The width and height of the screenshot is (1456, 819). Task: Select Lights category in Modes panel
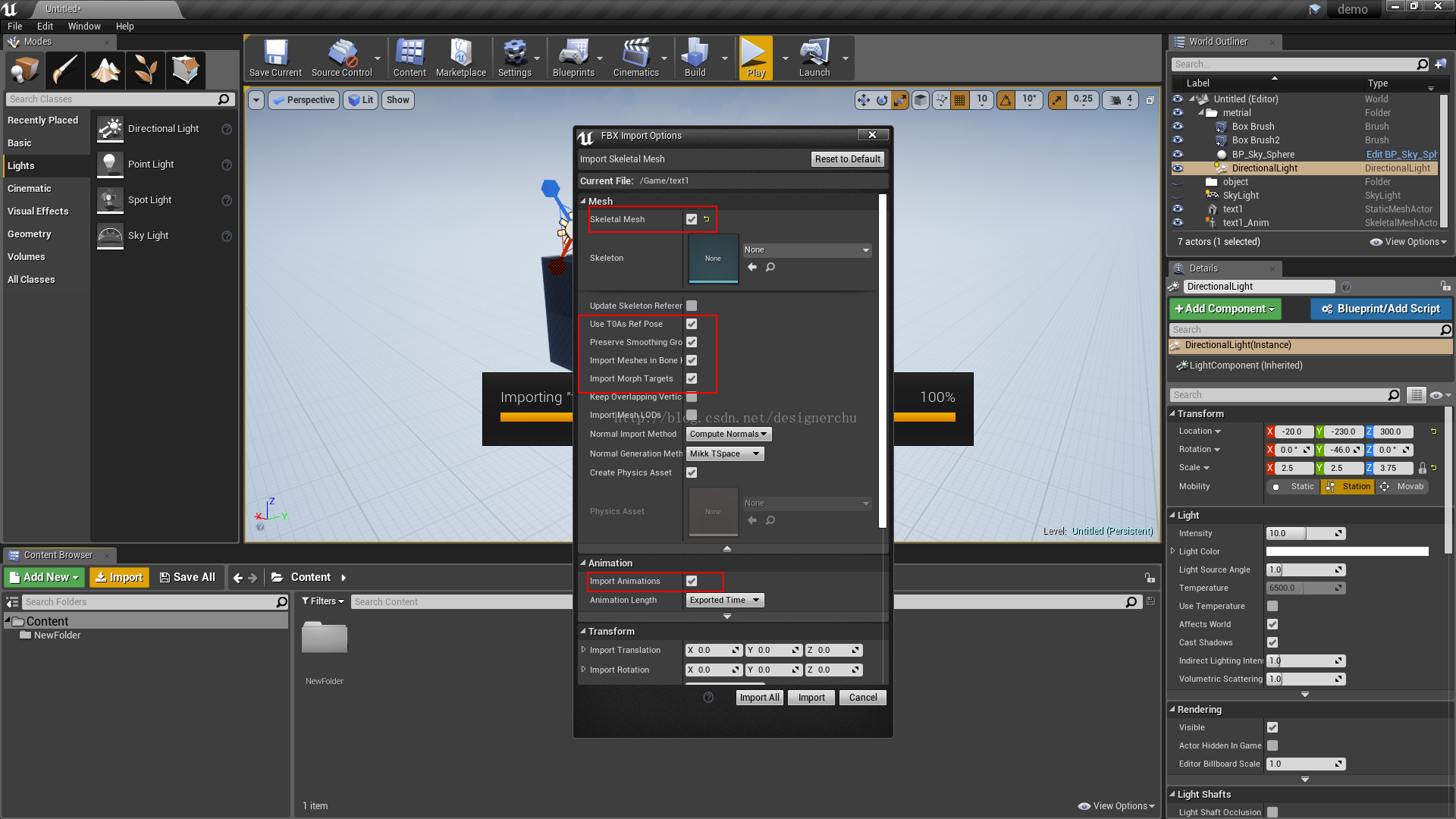pyautogui.click(x=46, y=166)
